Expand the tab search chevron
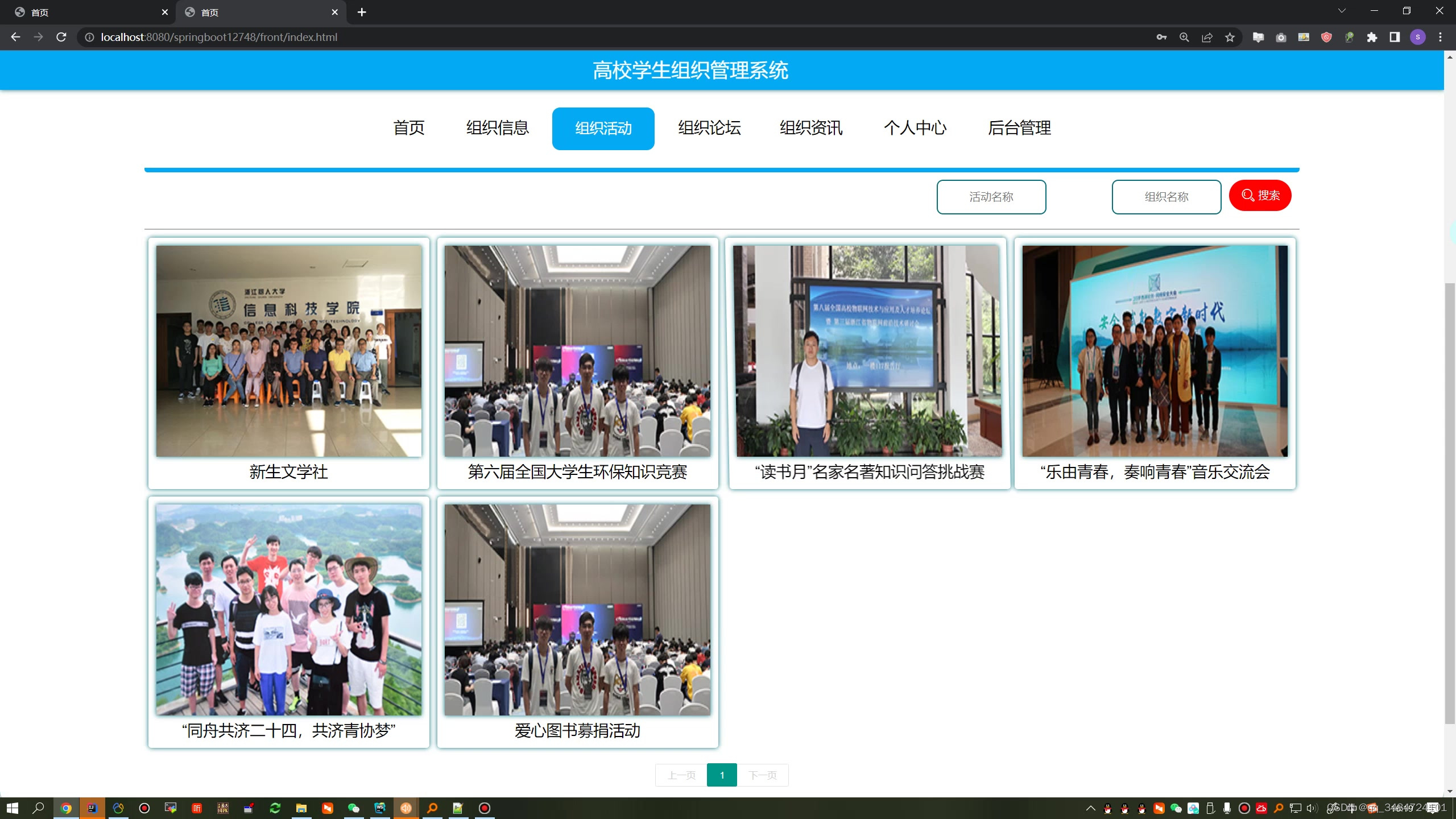 1342,11
